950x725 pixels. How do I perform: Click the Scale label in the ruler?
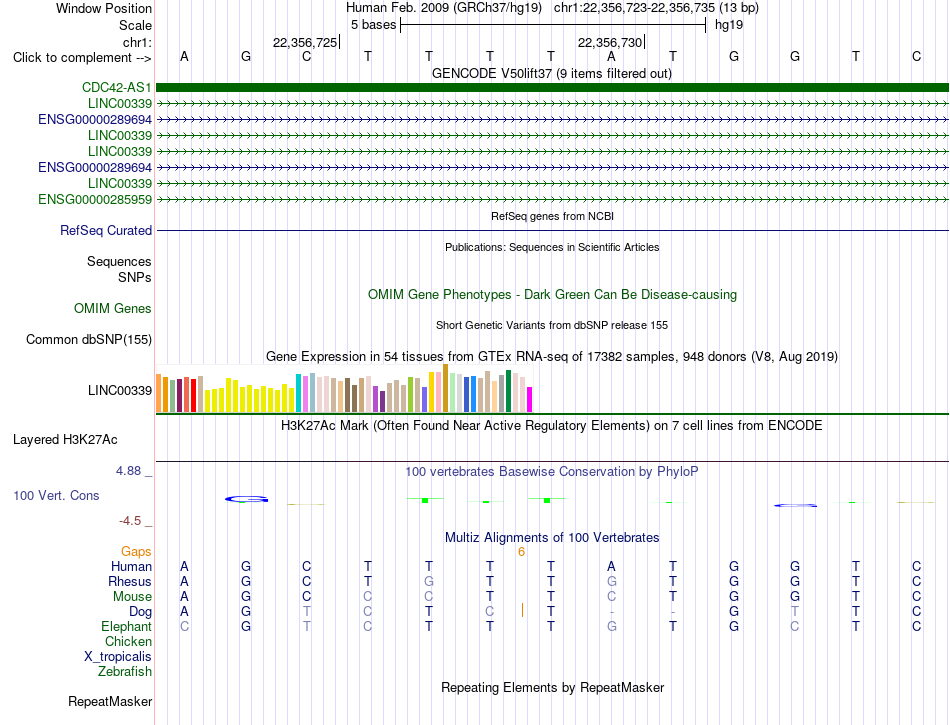136,25
